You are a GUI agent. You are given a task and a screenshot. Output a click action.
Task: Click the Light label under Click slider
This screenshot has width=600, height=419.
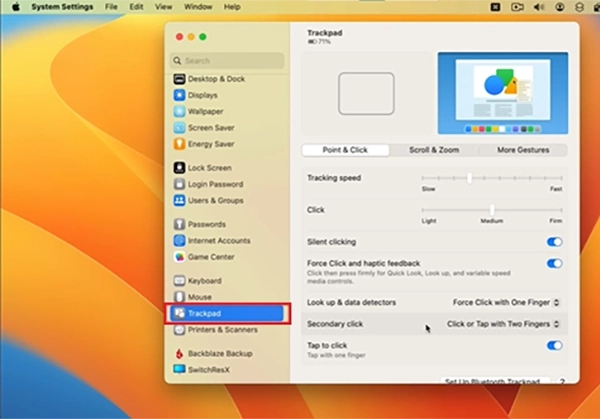pyautogui.click(x=429, y=221)
